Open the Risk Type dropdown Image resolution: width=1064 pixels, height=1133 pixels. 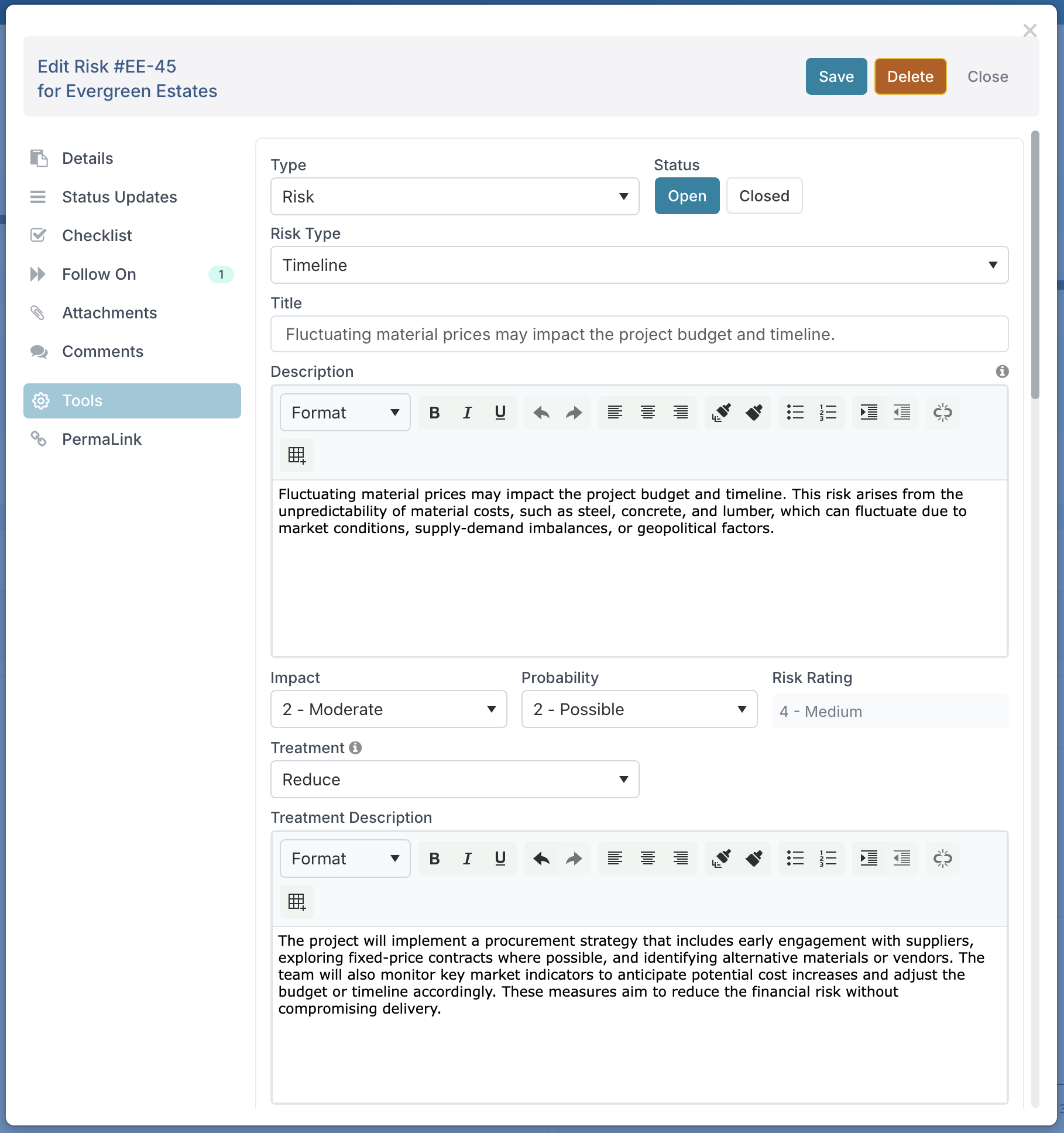click(x=639, y=265)
